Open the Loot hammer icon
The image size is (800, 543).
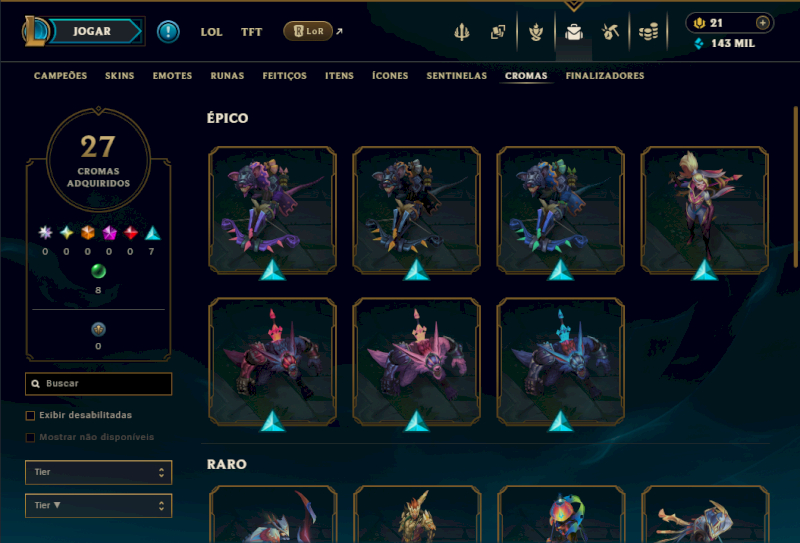[x=610, y=32]
